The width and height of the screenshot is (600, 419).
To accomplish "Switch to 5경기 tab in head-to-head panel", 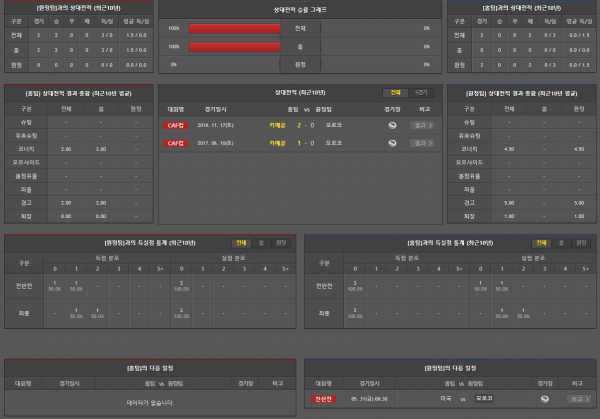I will [422, 90].
